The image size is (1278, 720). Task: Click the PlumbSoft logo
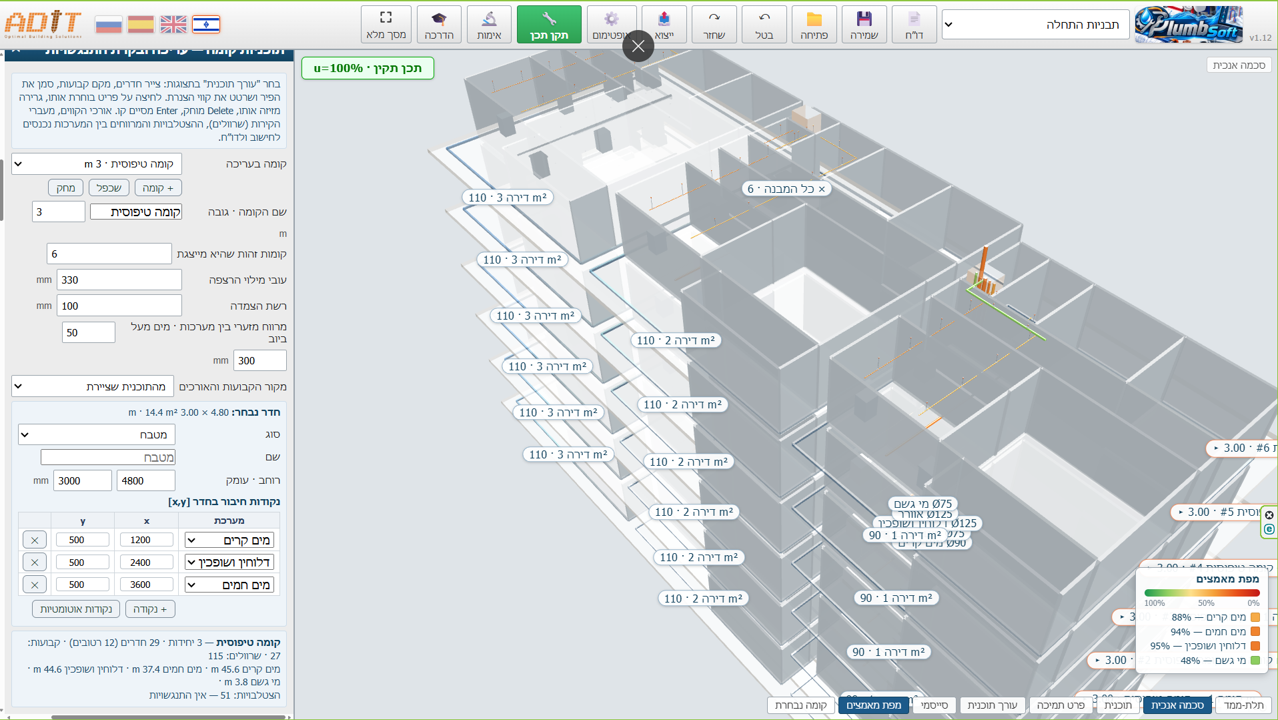pos(1189,24)
